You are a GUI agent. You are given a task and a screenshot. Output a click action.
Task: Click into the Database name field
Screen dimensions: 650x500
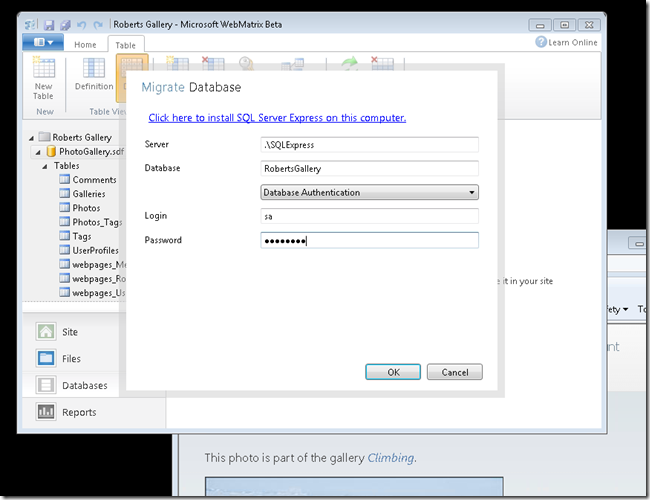pyautogui.click(x=369, y=168)
